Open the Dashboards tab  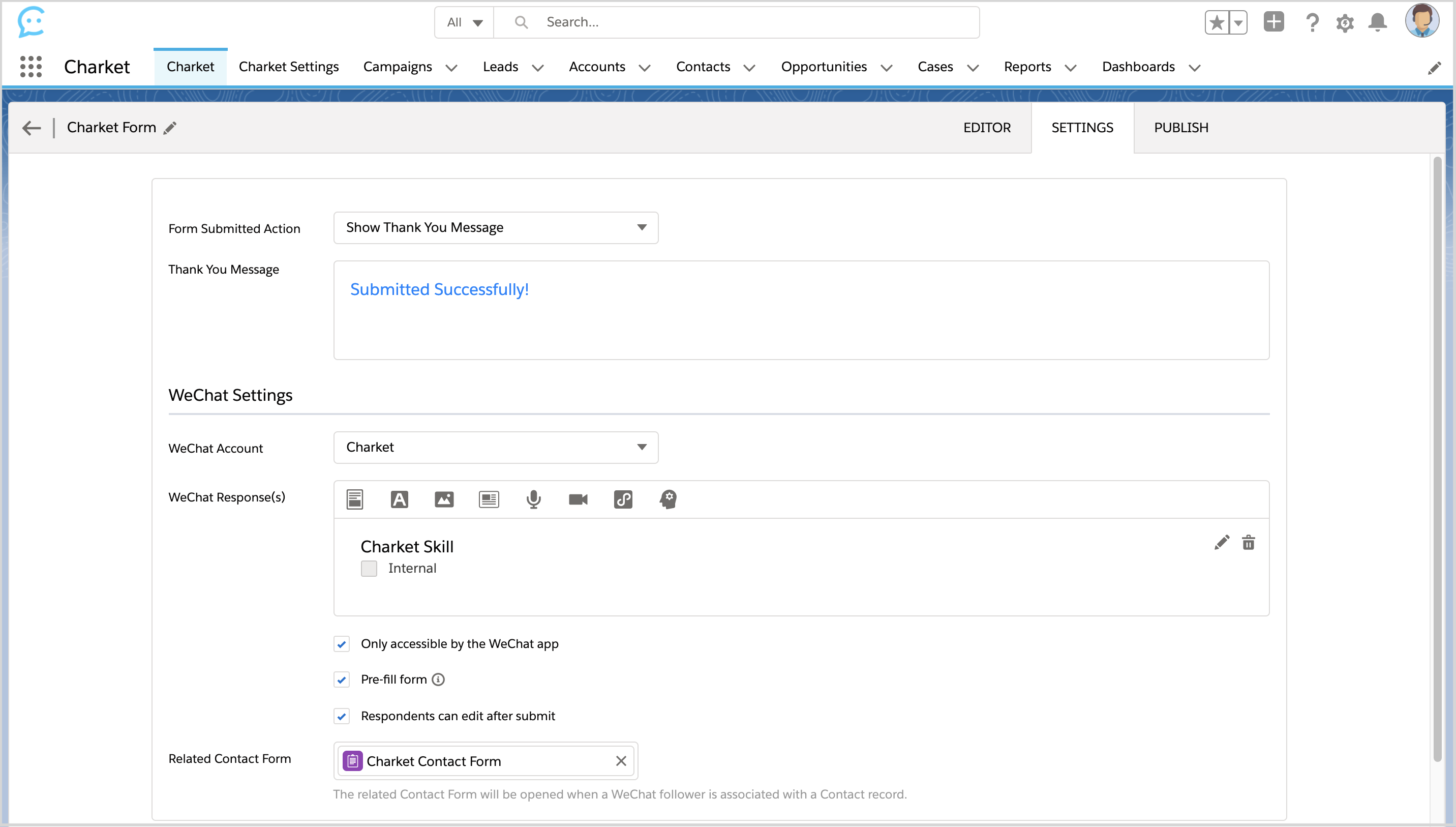tap(1138, 67)
